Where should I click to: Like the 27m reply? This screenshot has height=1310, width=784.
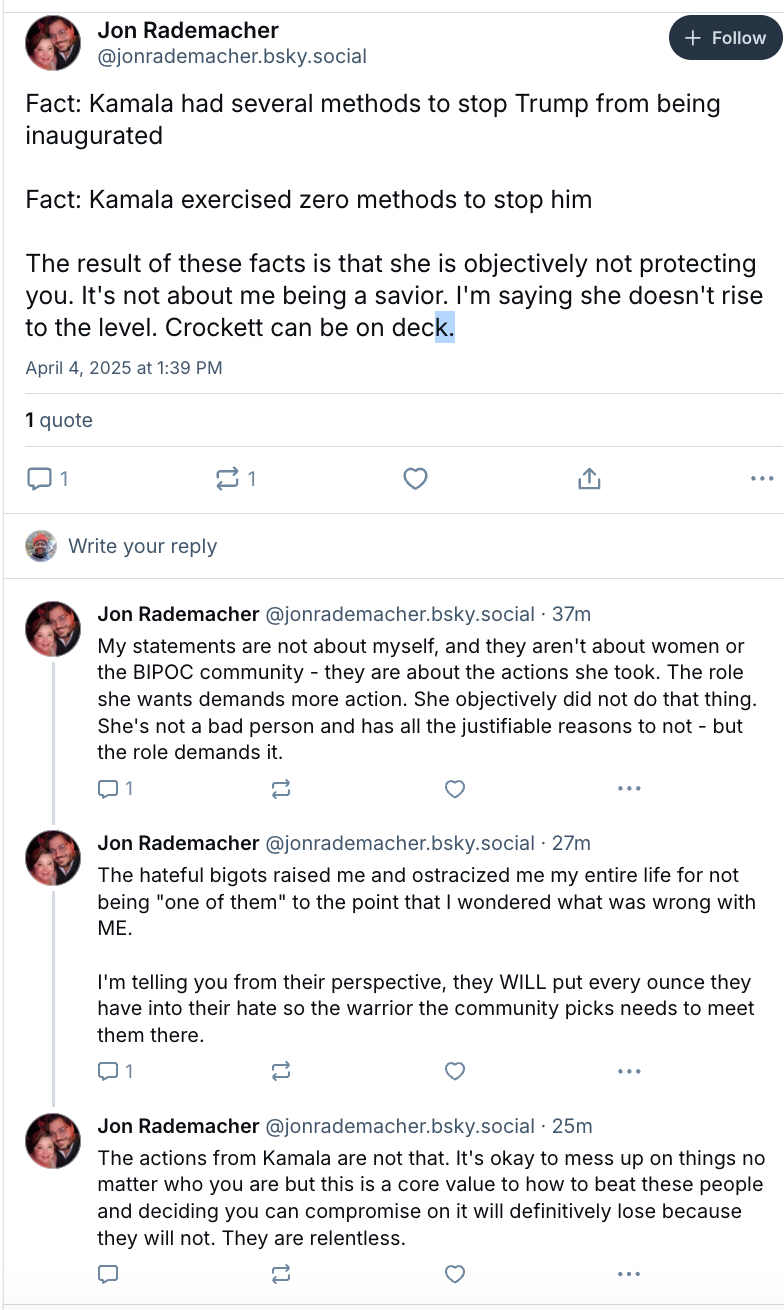point(455,1071)
